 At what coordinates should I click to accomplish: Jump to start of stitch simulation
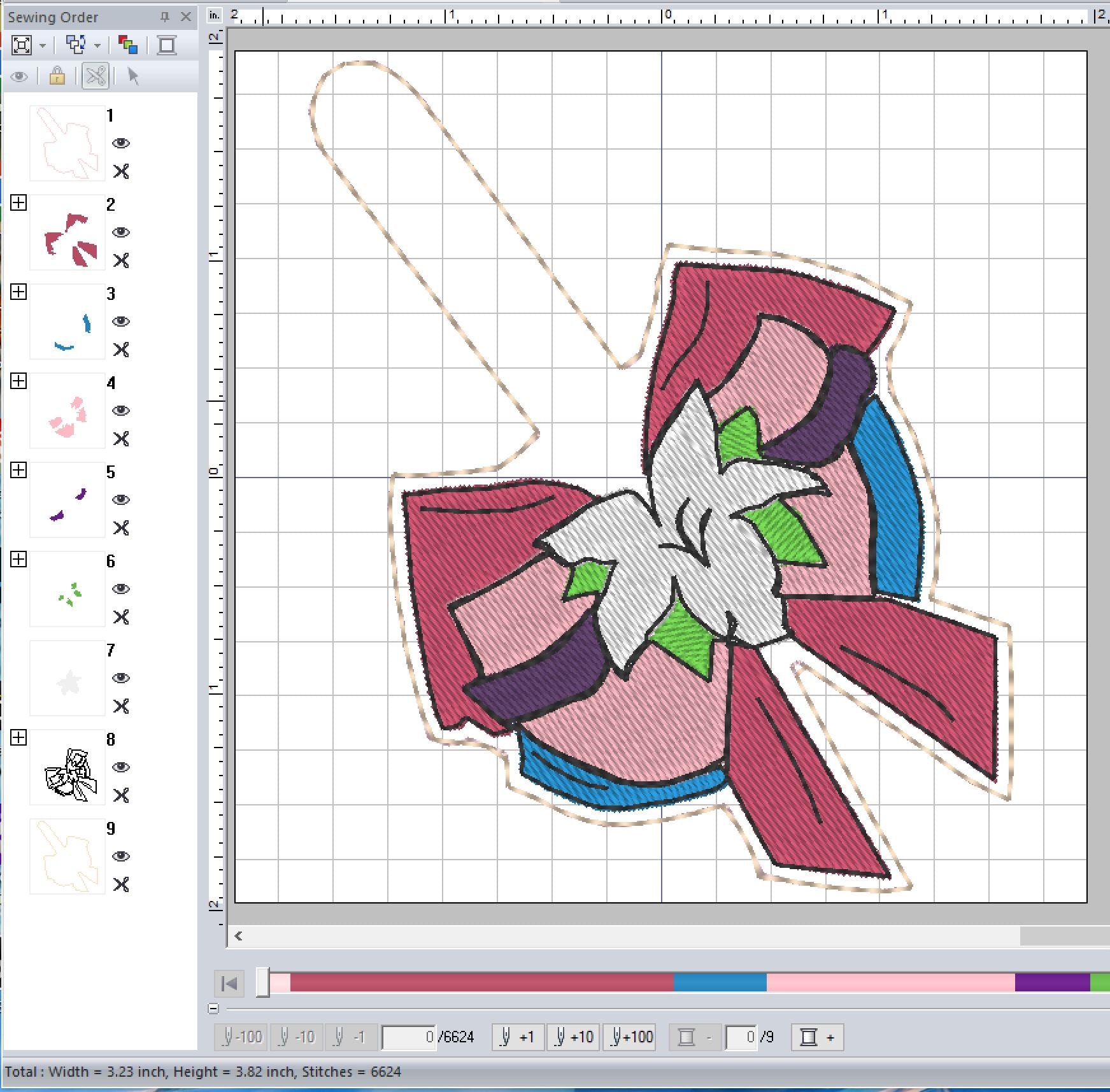tap(229, 983)
